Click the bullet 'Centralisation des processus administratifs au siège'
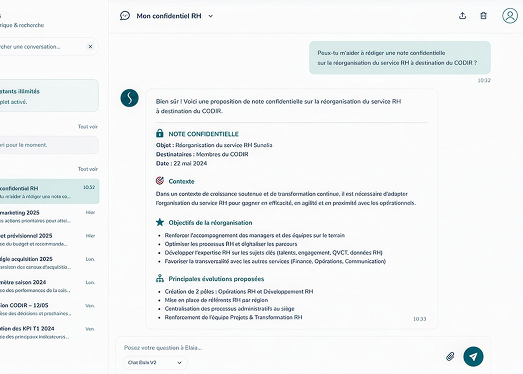This screenshot has height=374, width=523. 229,309
